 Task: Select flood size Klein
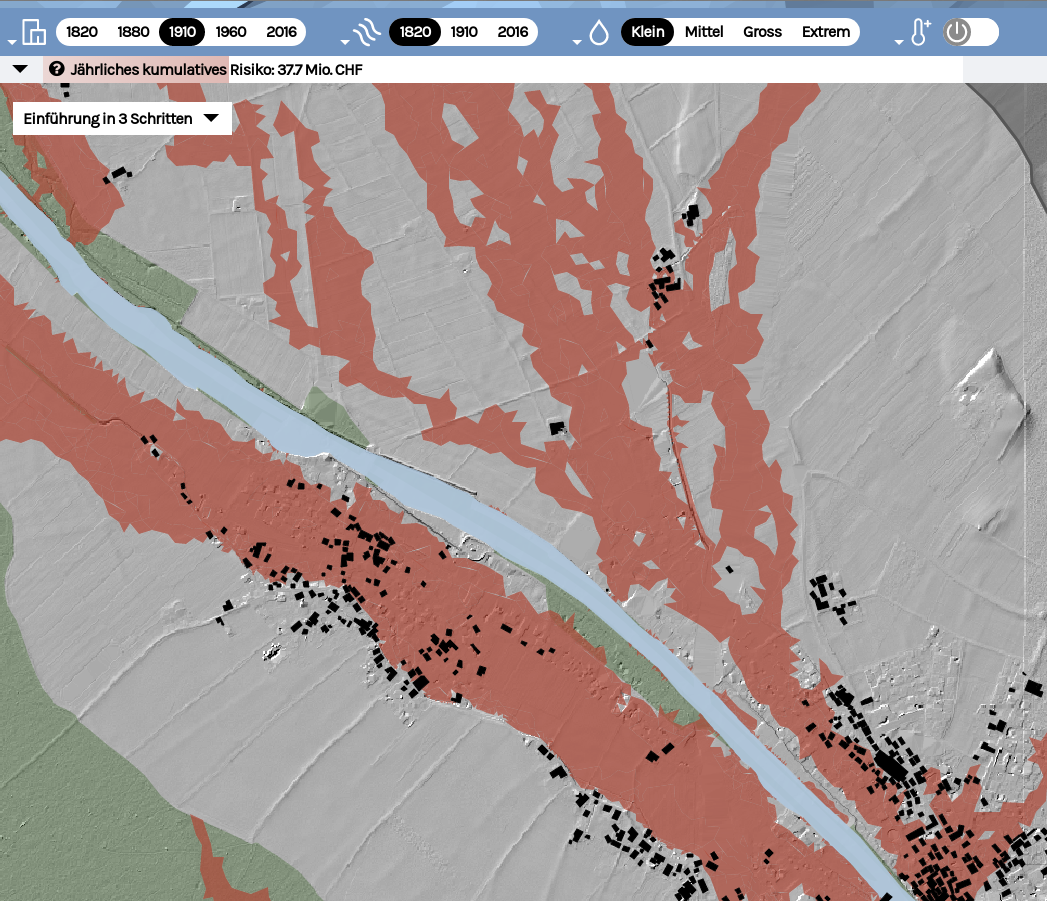click(x=648, y=32)
